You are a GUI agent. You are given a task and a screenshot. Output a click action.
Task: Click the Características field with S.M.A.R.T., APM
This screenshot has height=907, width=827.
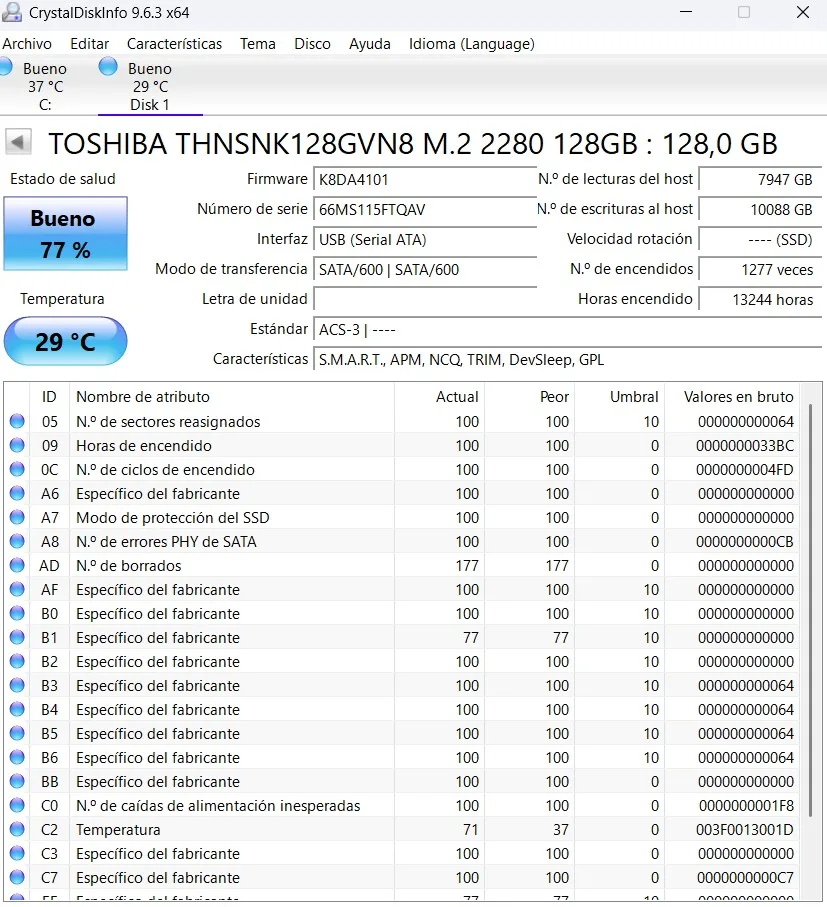[x=567, y=360]
